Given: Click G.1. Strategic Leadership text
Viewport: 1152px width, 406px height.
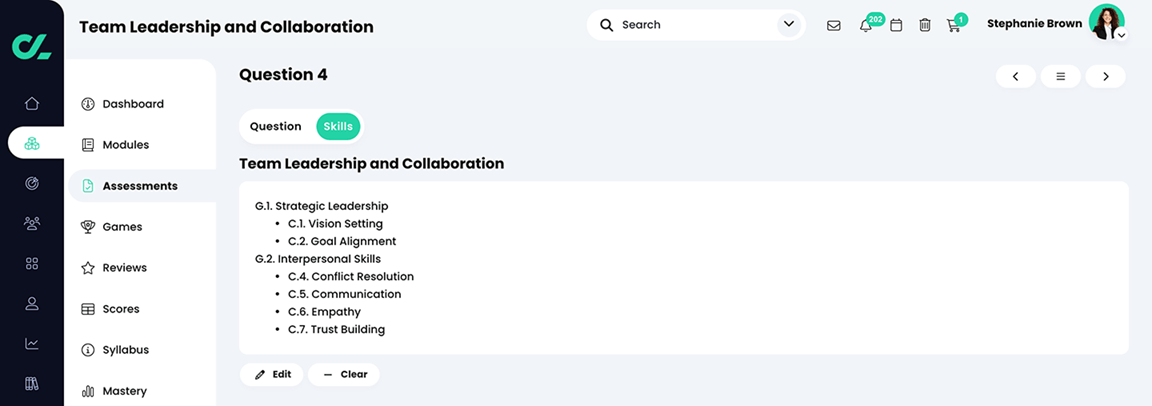Looking at the screenshot, I should tap(322, 206).
